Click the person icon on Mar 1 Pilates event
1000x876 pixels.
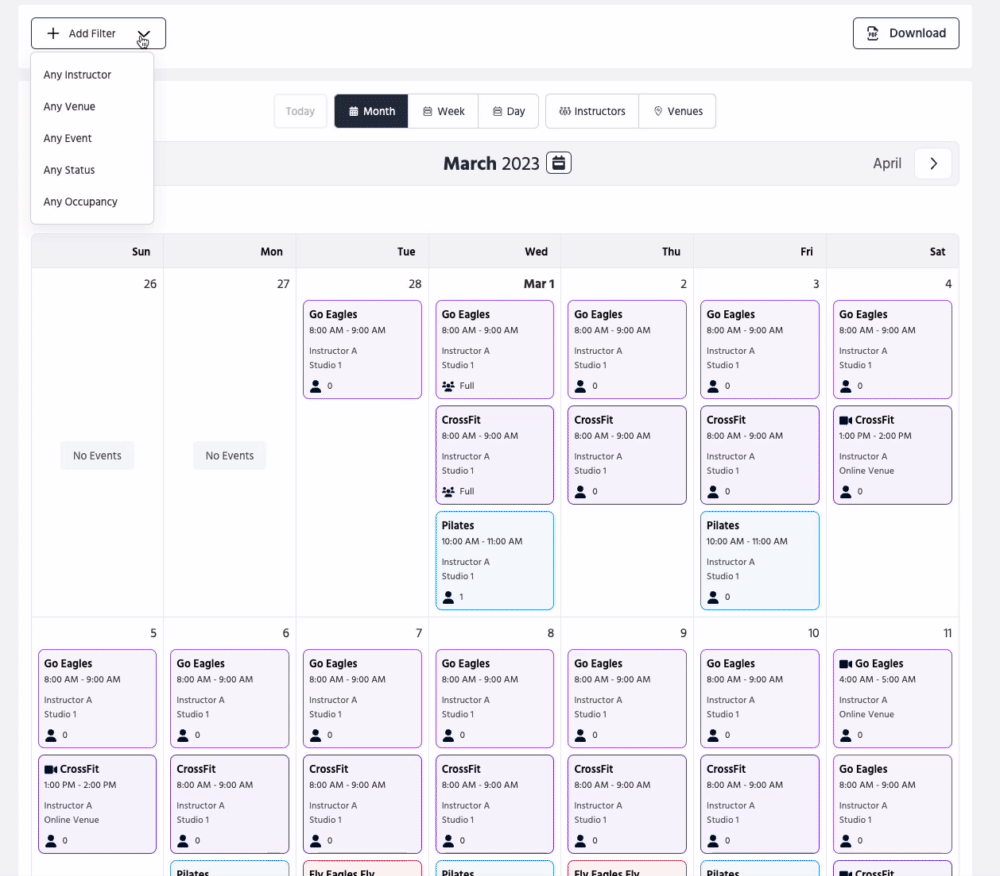click(448, 597)
